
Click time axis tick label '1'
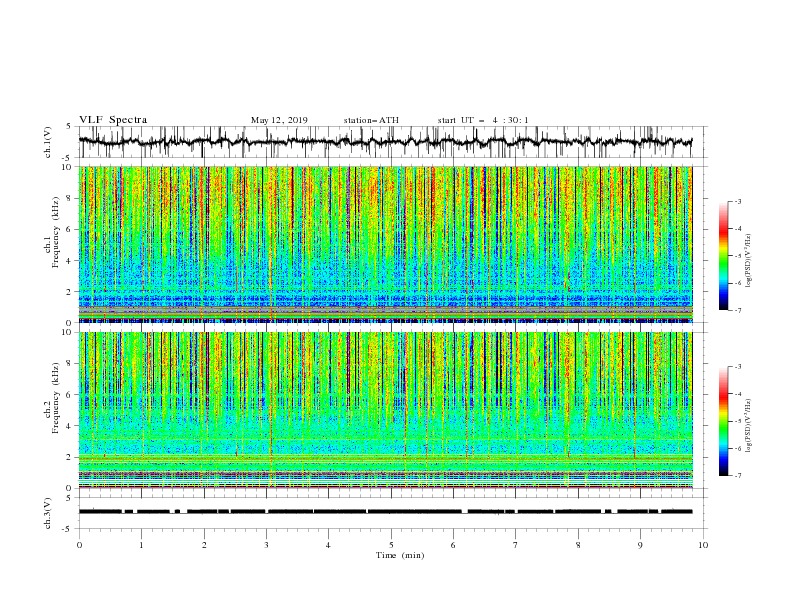[141, 545]
